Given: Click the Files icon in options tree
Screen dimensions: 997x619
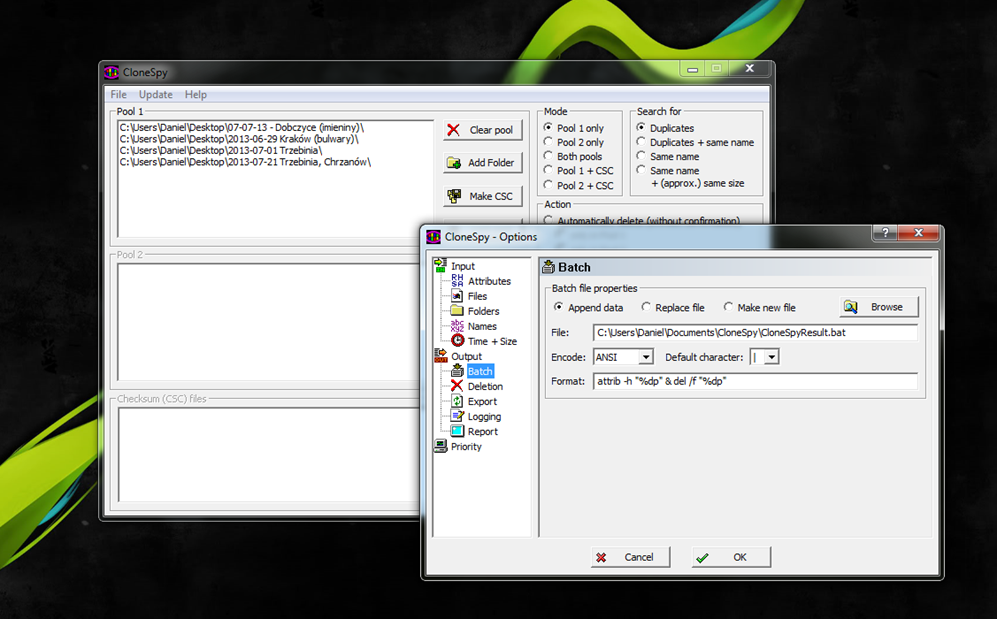Looking at the screenshot, I should pyautogui.click(x=457, y=296).
